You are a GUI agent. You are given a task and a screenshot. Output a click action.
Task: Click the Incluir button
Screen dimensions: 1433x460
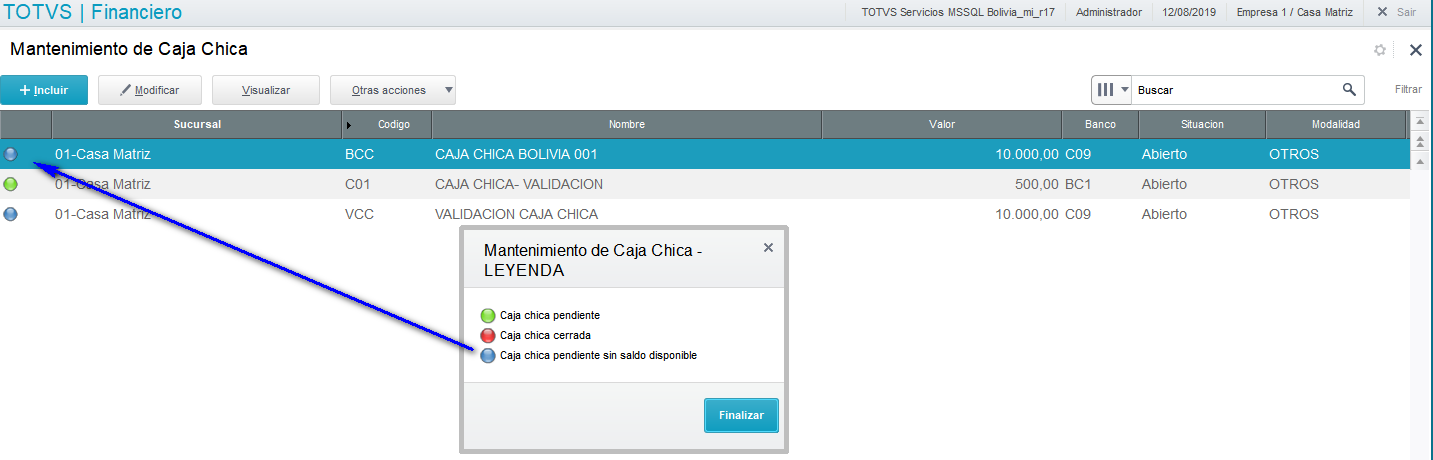[44, 90]
